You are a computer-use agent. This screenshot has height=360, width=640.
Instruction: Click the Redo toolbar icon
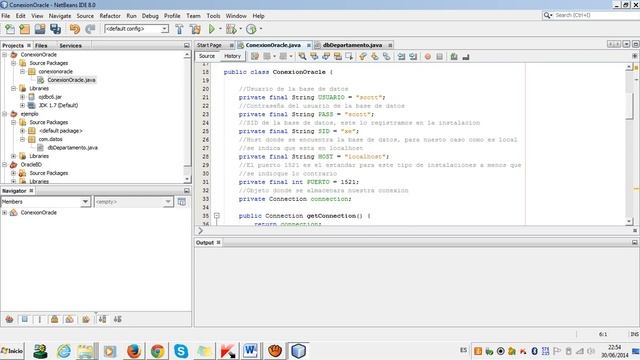90,29
